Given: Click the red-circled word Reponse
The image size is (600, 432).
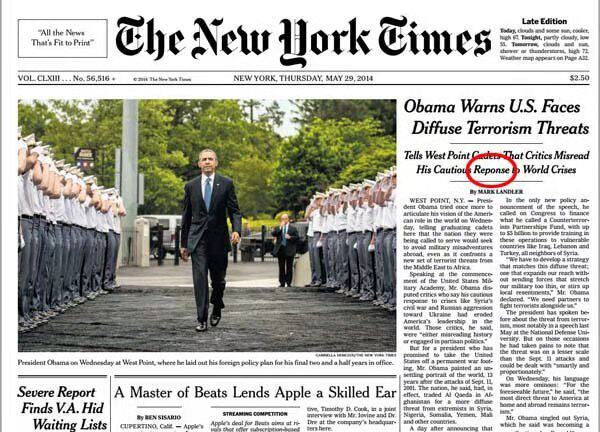Looking at the screenshot, I should click(492, 170).
